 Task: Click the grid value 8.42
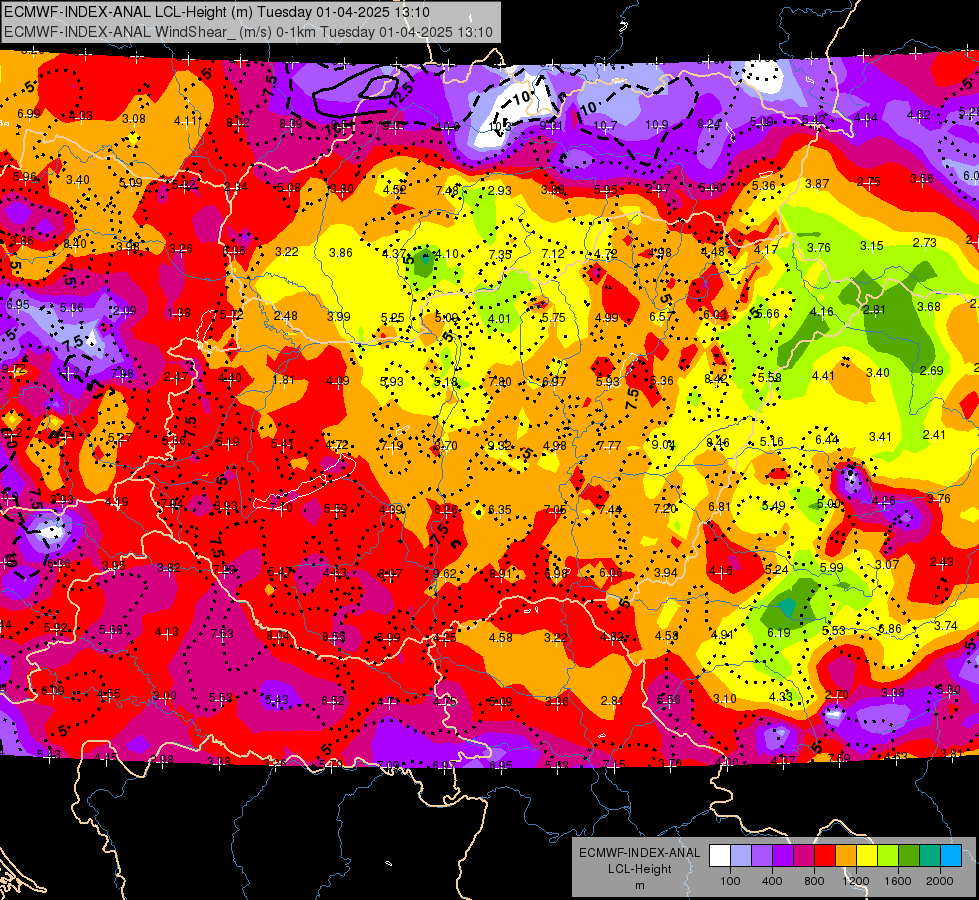[716, 378]
